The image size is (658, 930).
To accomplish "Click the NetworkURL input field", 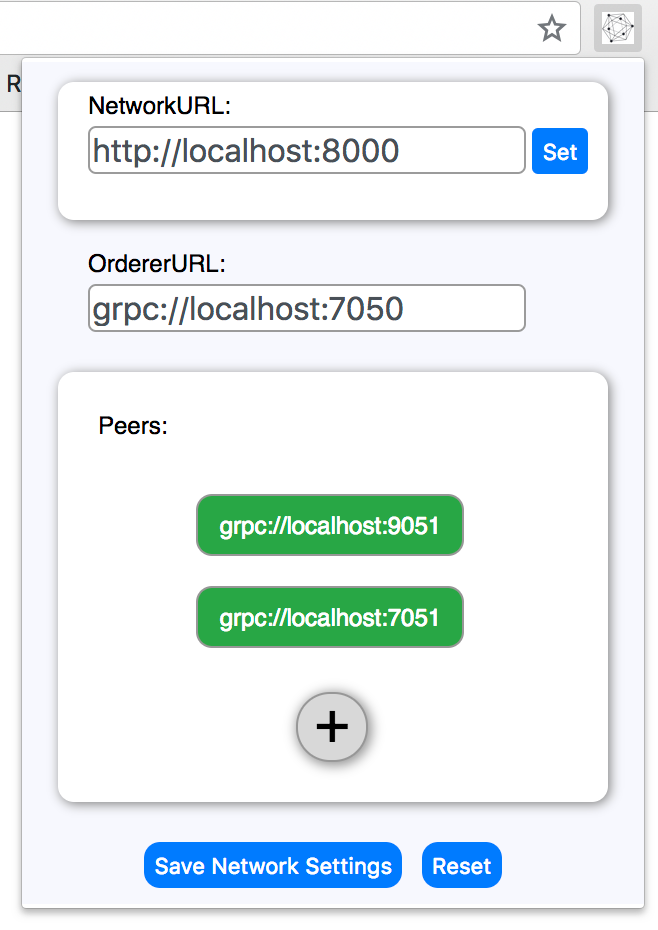I will [x=306, y=150].
